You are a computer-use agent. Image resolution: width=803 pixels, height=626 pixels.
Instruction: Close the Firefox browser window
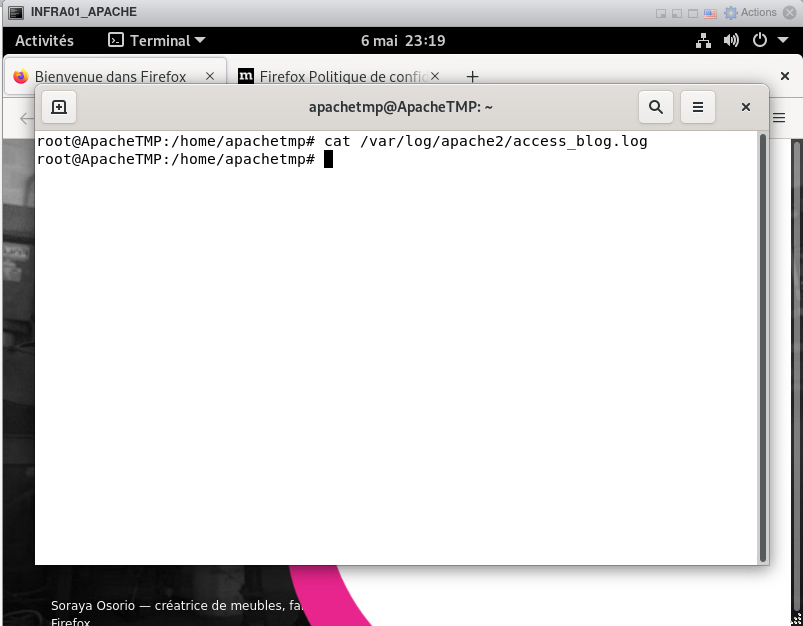coord(785,77)
